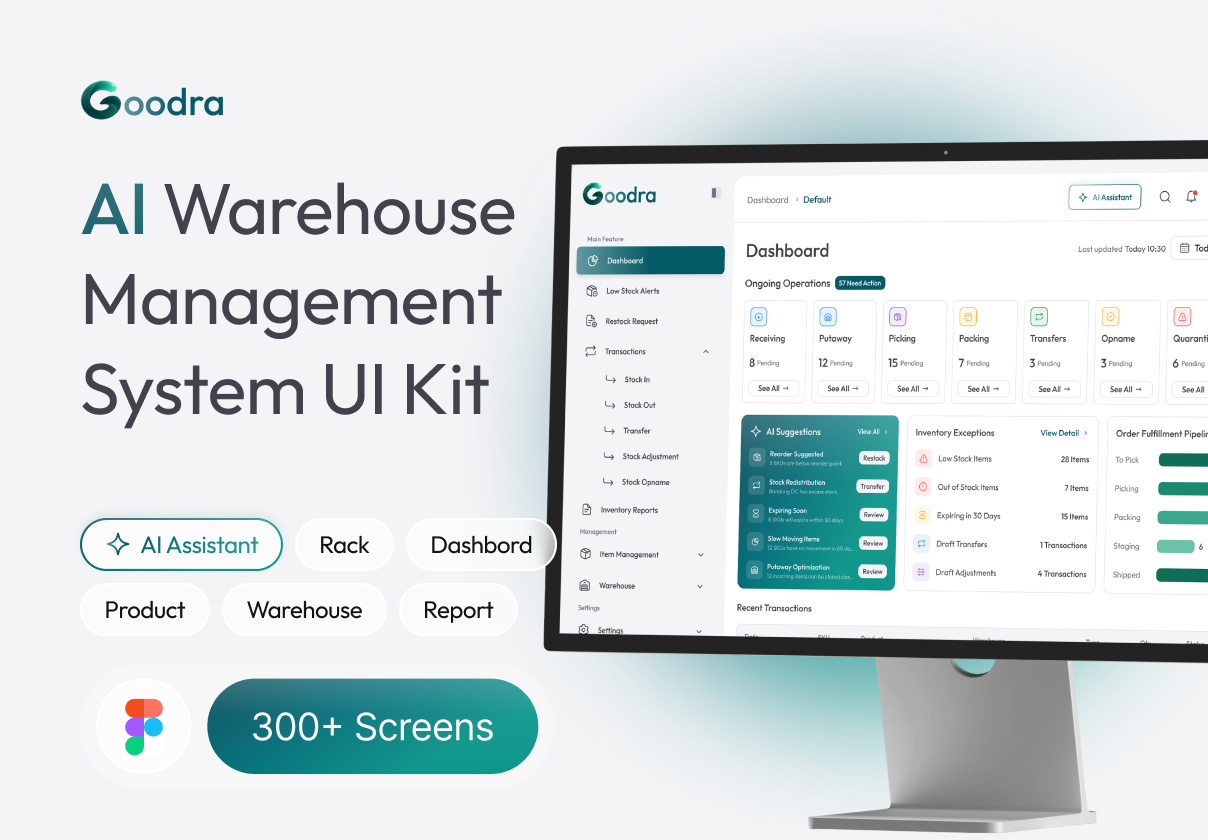Click the Quarantine card's red warning icon
1208x840 pixels.
pyautogui.click(x=1182, y=317)
